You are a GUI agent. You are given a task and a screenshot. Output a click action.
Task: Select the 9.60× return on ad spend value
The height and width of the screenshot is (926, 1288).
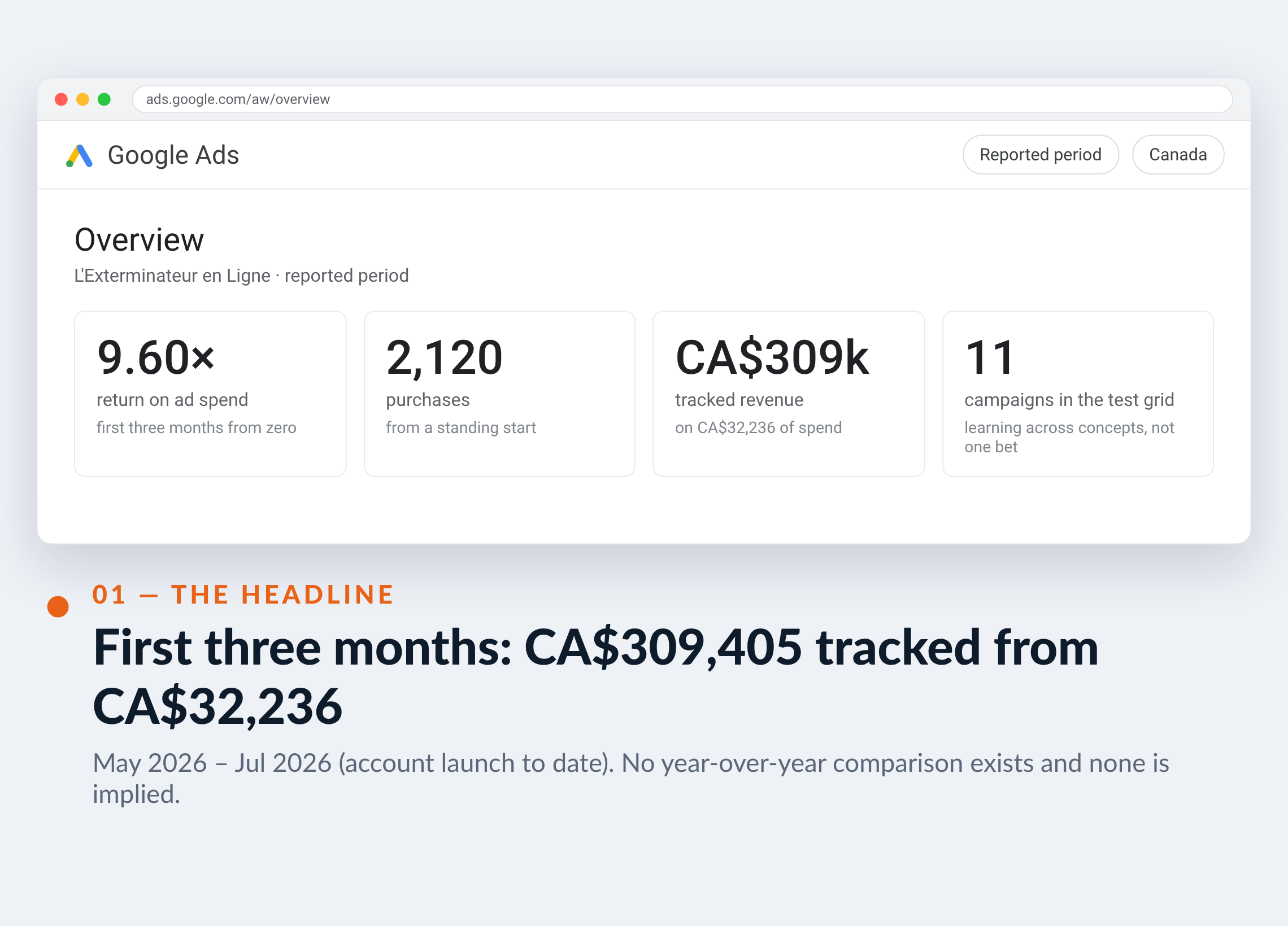[155, 357]
